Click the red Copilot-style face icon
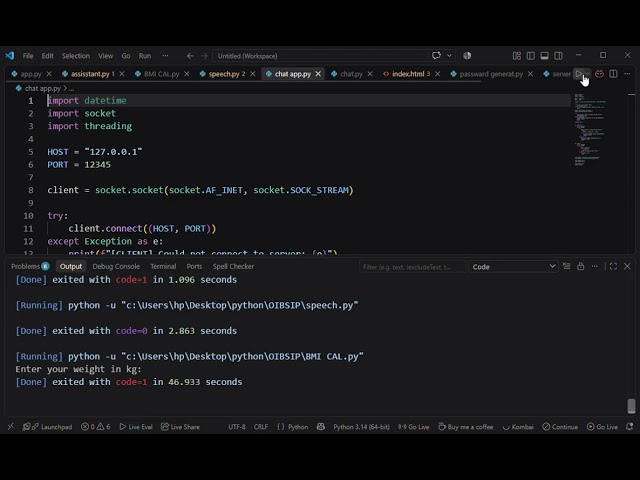Viewport: 640px width, 480px height. tap(599, 74)
